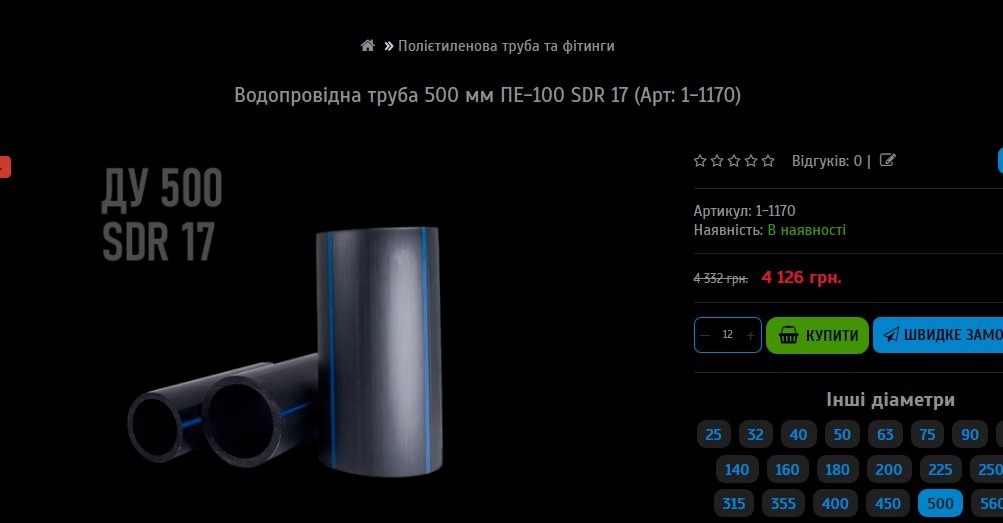Click the third rating star
Screen dimensions: 1003x523
(x=734, y=160)
